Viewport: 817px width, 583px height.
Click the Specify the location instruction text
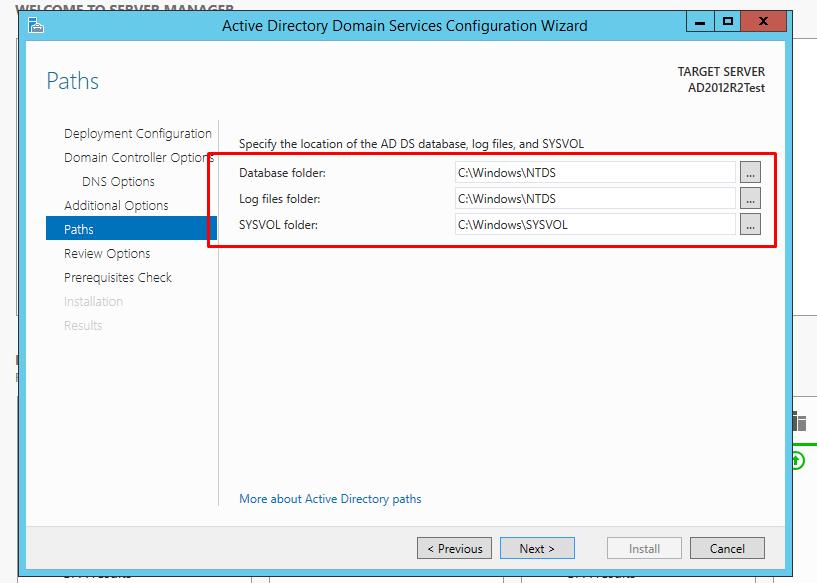tap(411, 144)
